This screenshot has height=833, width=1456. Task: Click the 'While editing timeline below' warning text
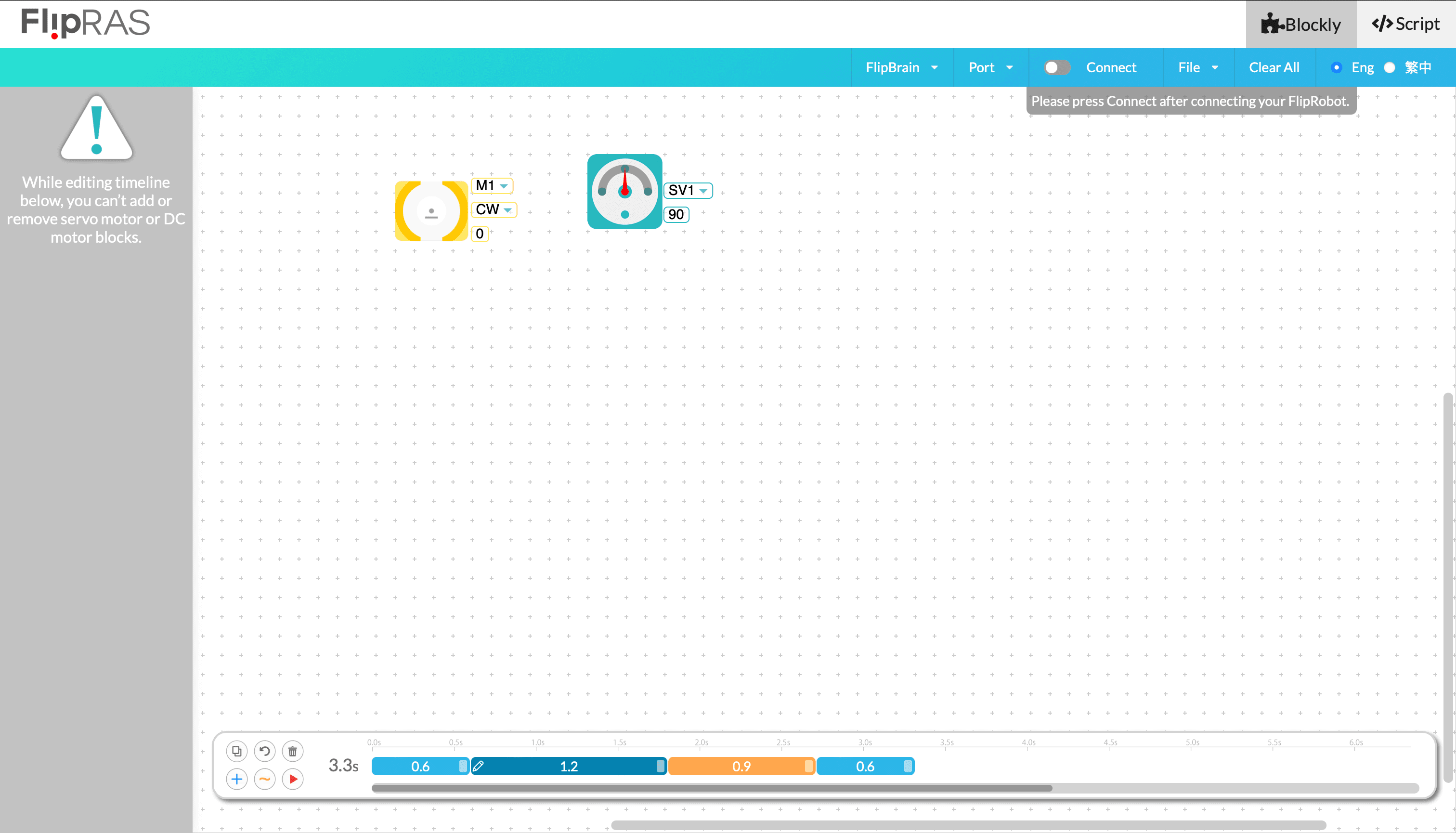tap(96, 209)
